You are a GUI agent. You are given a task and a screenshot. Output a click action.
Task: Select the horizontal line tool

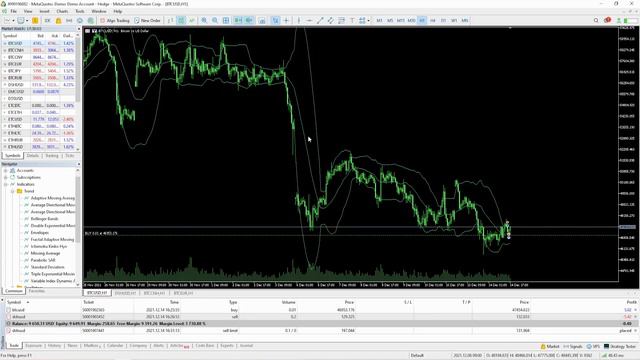tap(309, 20)
